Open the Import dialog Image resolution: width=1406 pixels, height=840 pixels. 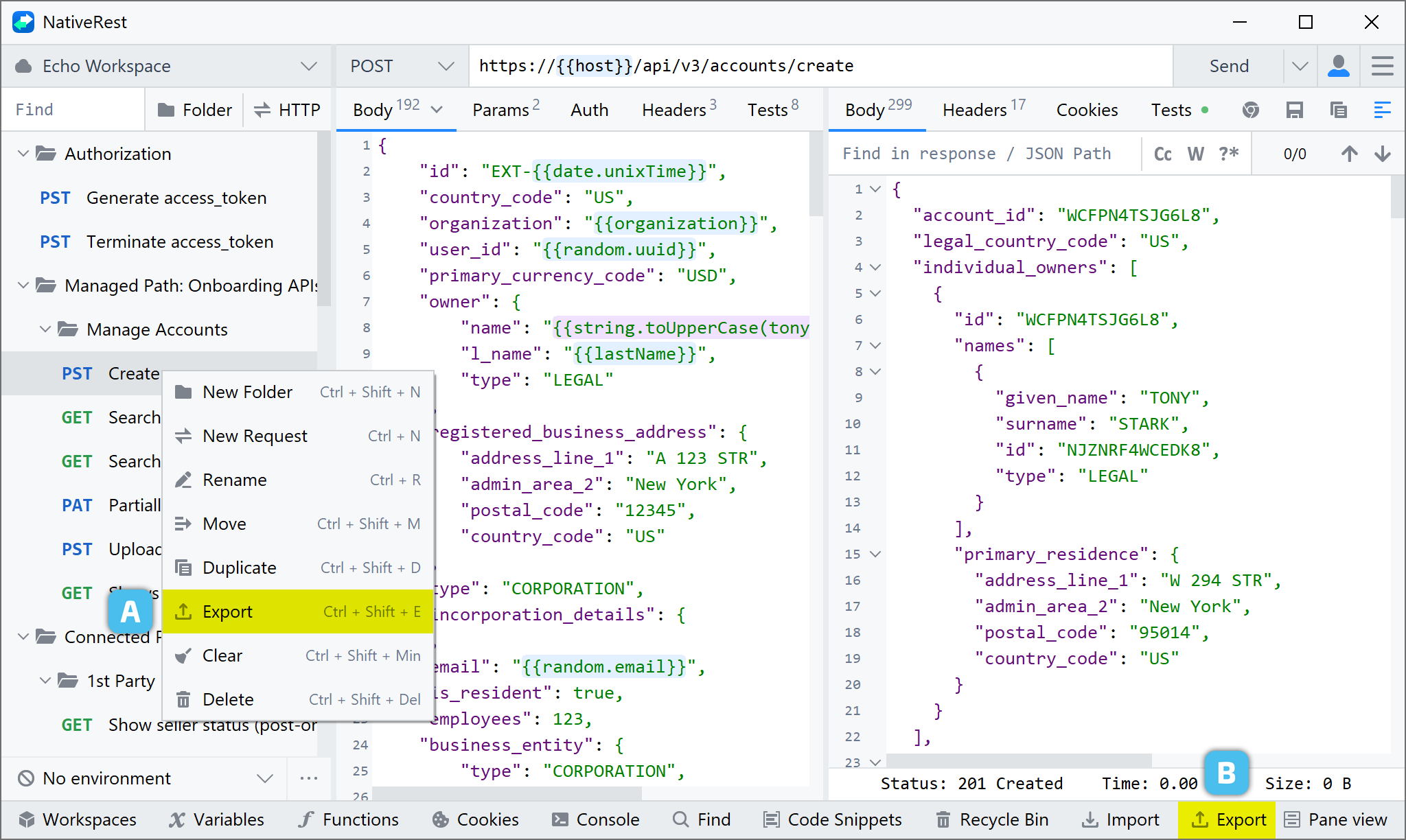[1120, 819]
